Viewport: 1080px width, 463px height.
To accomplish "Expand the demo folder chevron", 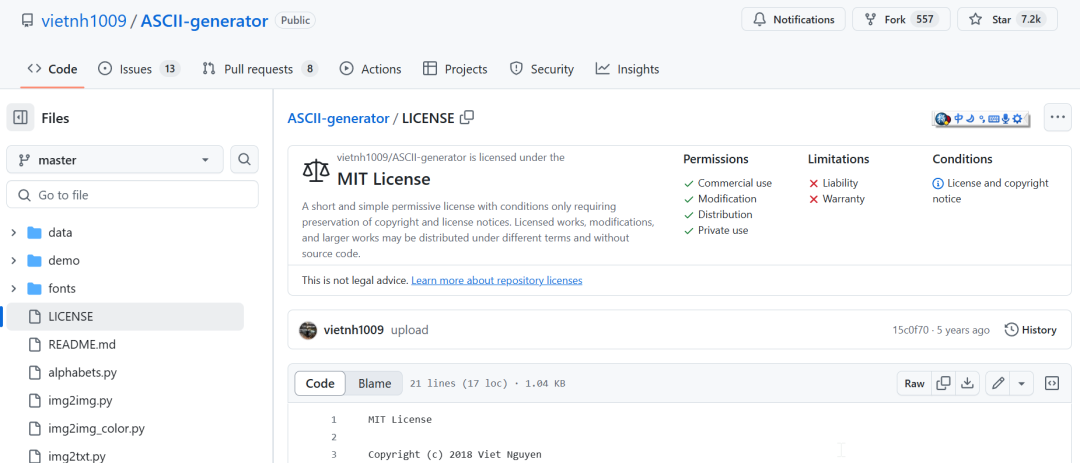I will coord(14,260).
